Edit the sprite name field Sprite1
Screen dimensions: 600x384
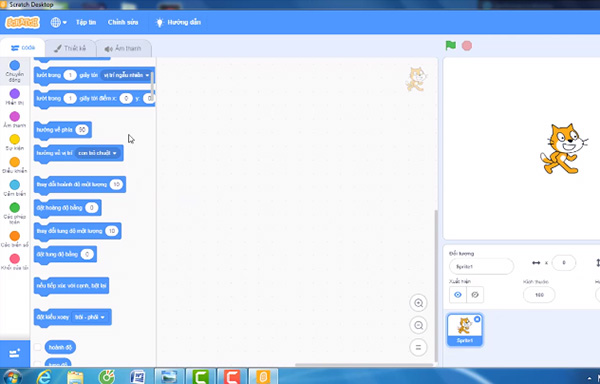481,266
